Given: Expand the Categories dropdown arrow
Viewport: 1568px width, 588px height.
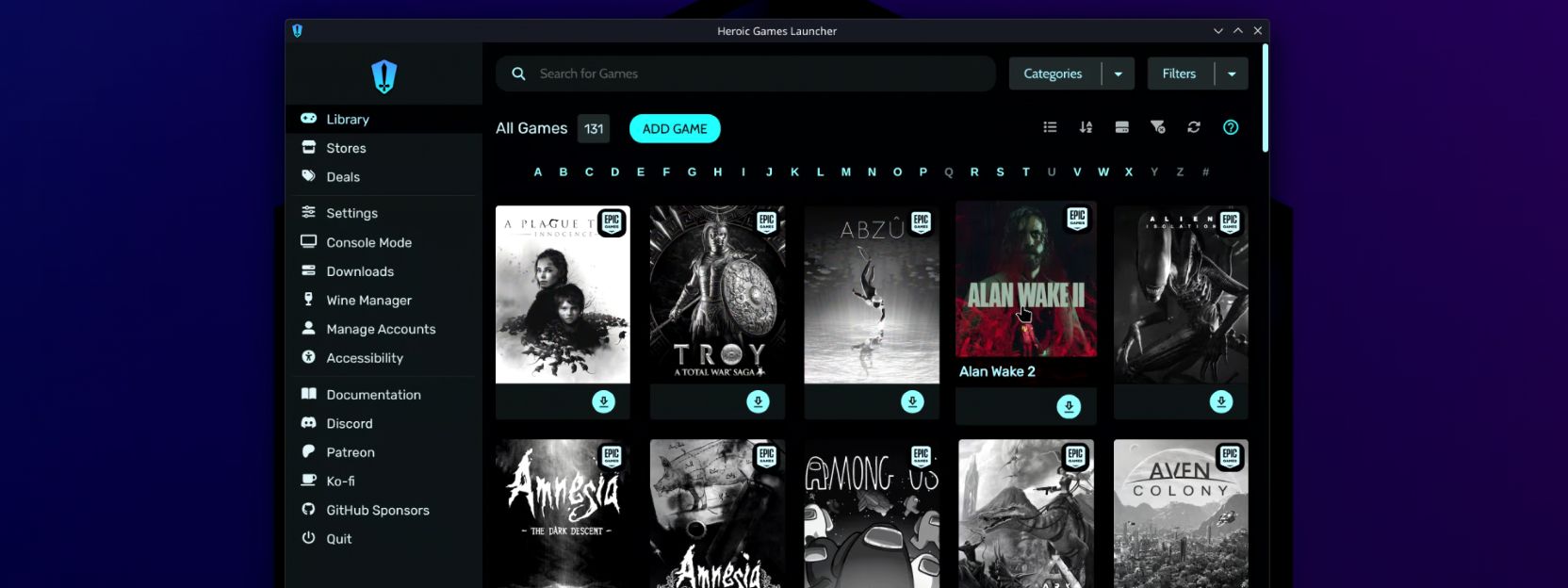Looking at the screenshot, I should pyautogui.click(x=1119, y=73).
